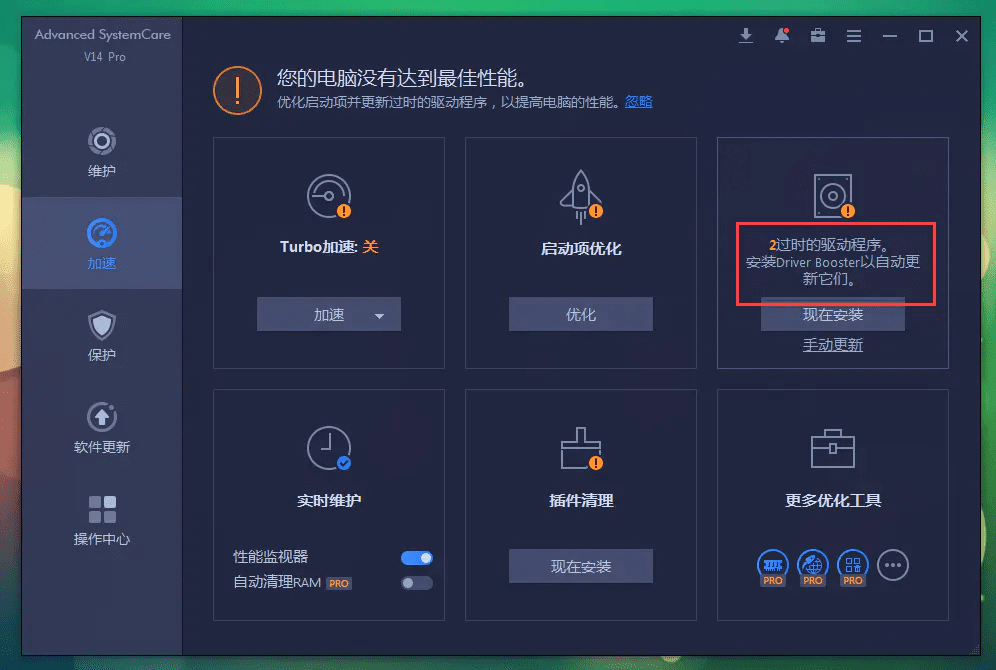Open the RAM memory PRO tool icon
Image resolution: width=996 pixels, height=670 pixels.
click(773, 567)
